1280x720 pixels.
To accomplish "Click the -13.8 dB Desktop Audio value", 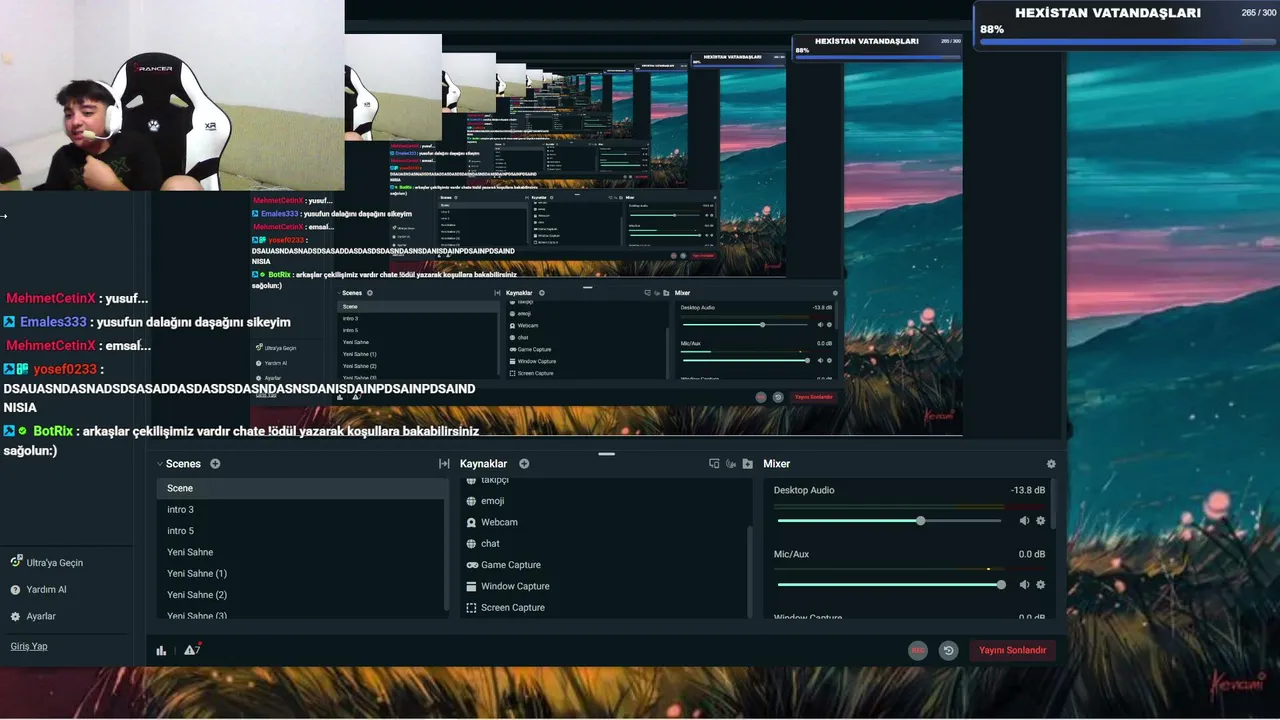I will [x=1027, y=490].
